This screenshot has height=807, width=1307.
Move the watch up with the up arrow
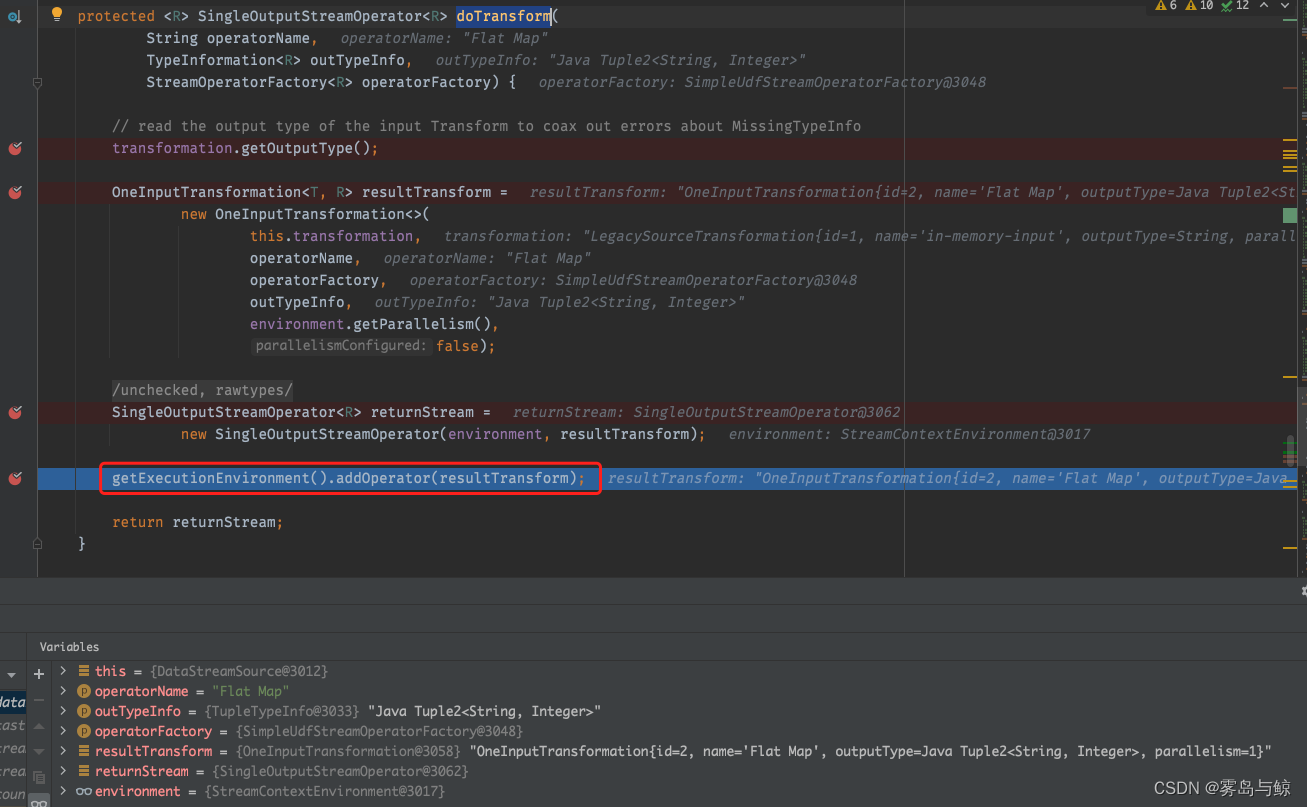click(39, 726)
